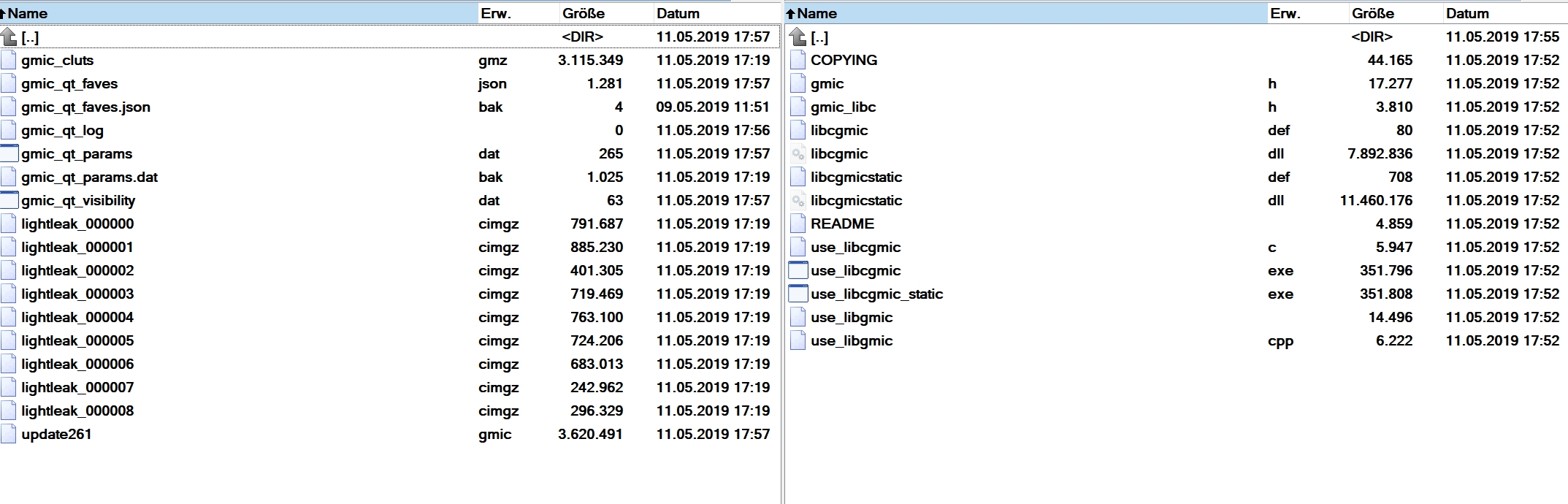Image resolution: width=1568 pixels, height=504 pixels.
Task: Select the gmic_qt_faves.json backup file
Action: coord(85,107)
